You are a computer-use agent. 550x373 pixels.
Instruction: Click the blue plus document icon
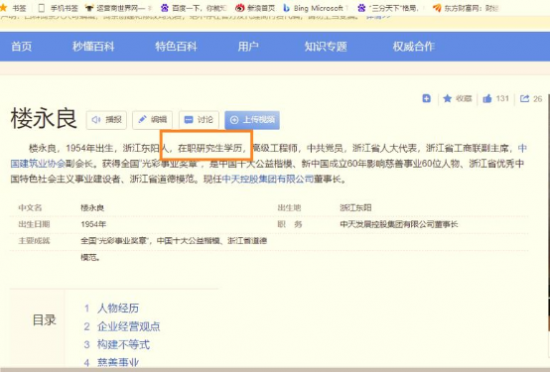[427, 99]
